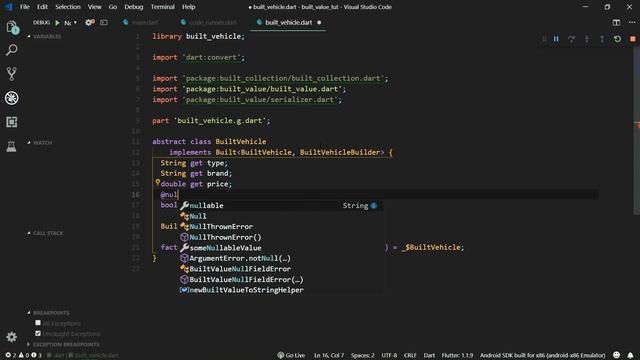Open the File menu
640x360 pixels.
(25, 7)
